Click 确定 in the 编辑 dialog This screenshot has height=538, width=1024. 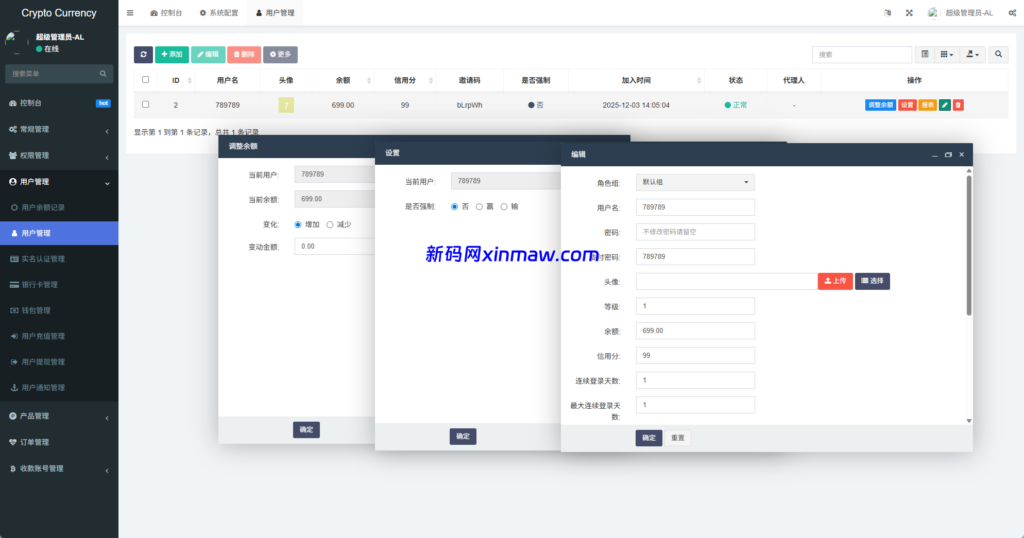[648, 437]
